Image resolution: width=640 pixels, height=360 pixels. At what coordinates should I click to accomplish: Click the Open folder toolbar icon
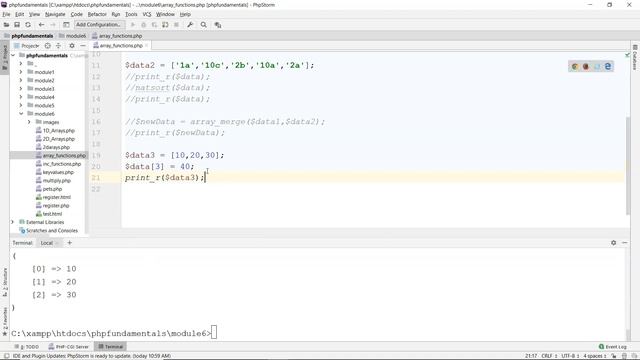point(6,25)
